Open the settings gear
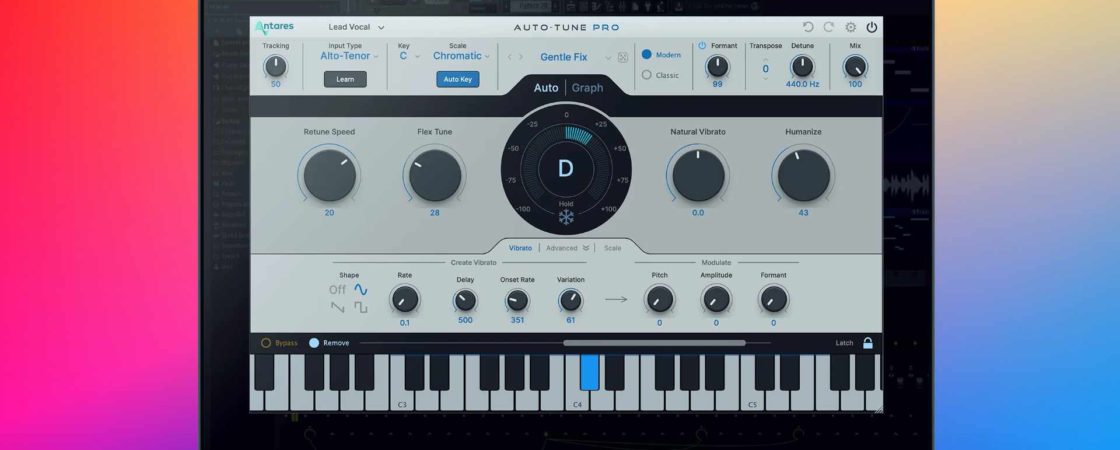The image size is (1120, 450). (850, 27)
